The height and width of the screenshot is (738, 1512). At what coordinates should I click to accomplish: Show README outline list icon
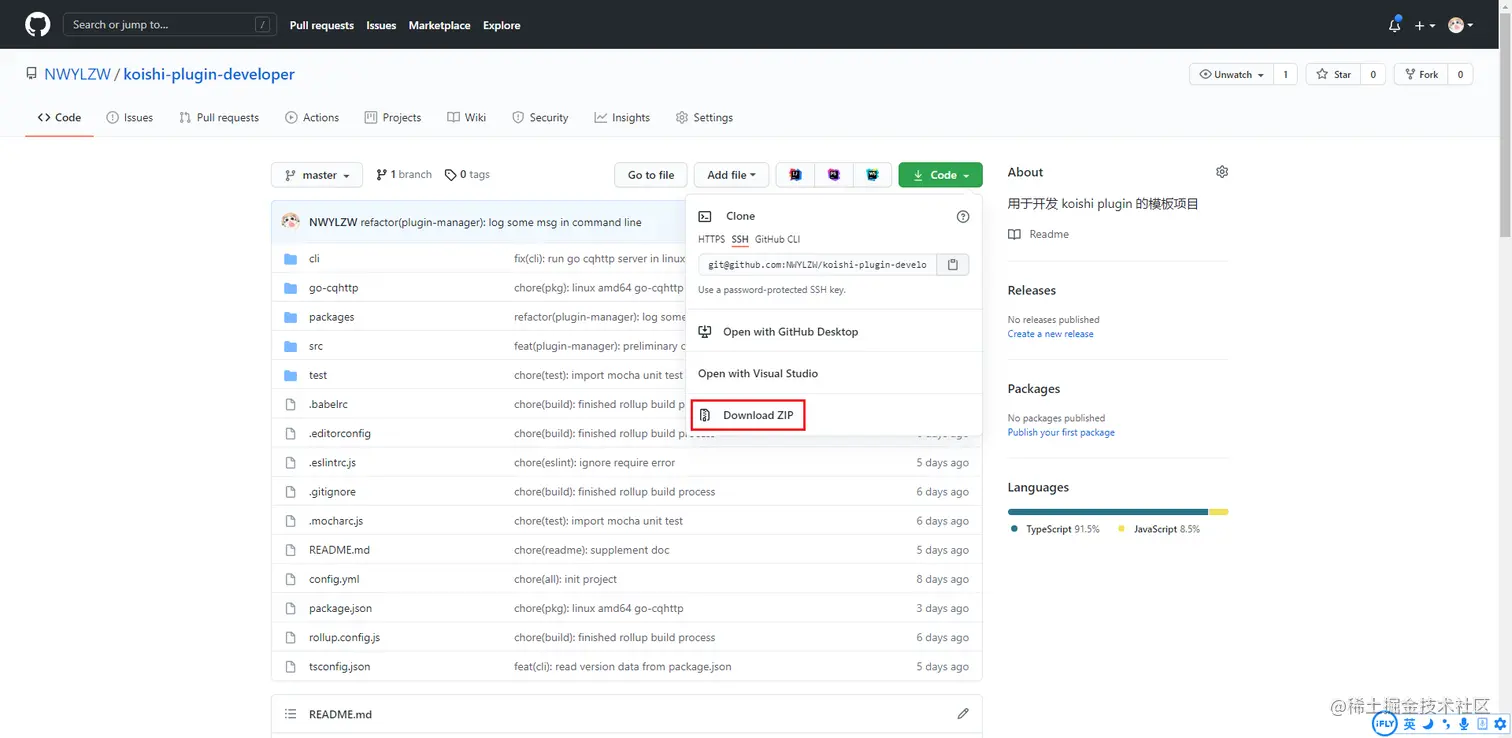tap(290, 714)
